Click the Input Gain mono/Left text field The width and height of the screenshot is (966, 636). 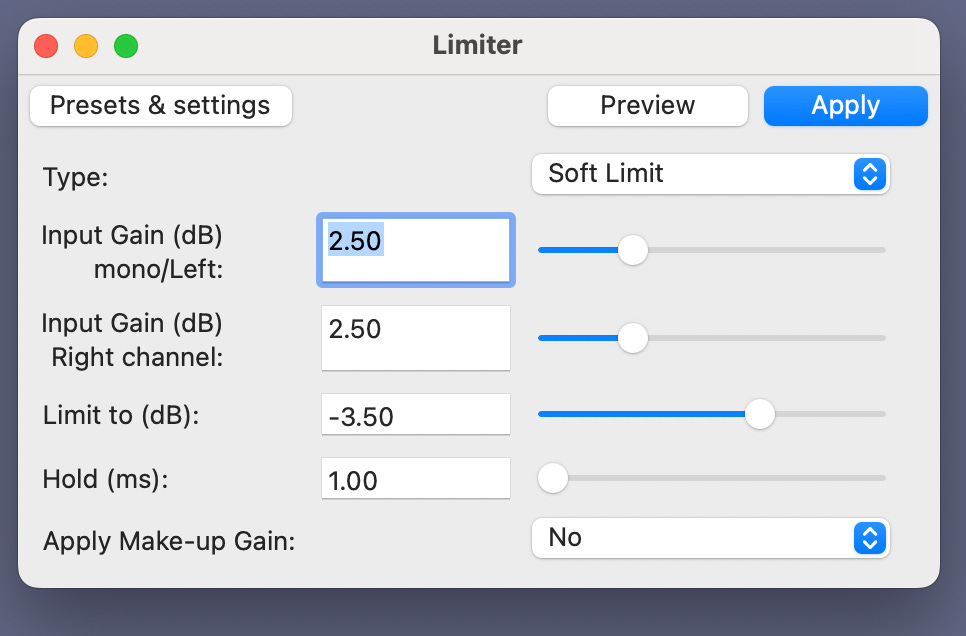click(416, 250)
